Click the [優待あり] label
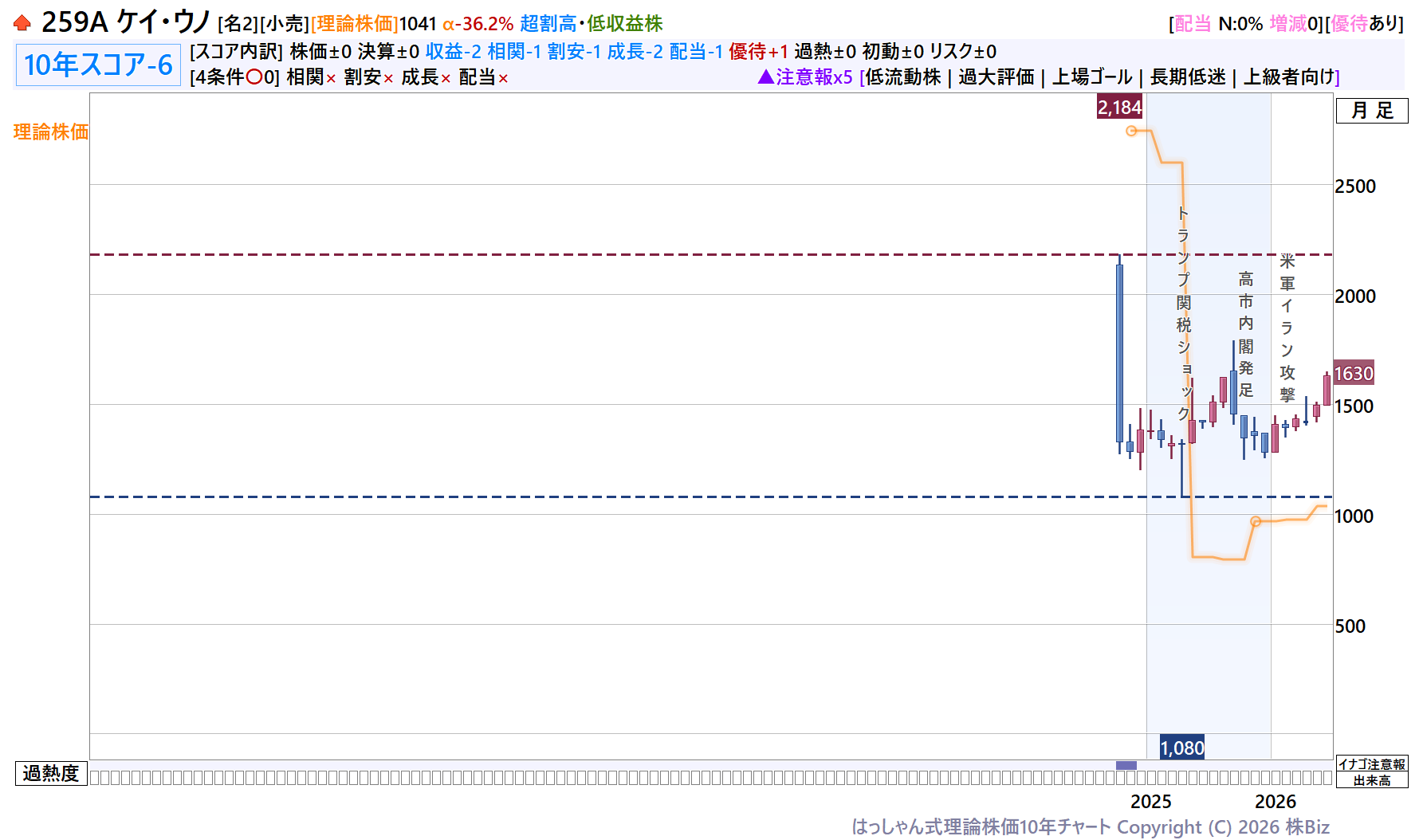The height and width of the screenshot is (840, 1419). pos(1365,24)
